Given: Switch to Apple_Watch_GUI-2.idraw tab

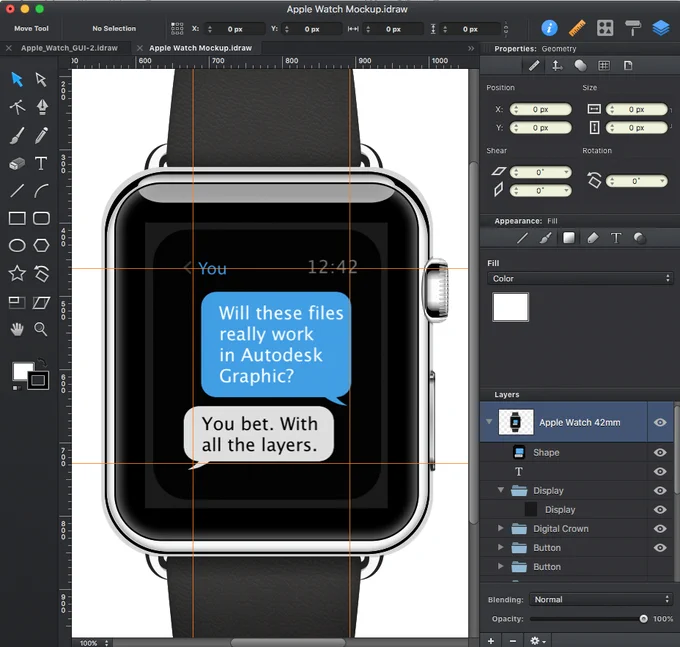Looking at the screenshot, I should tap(69, 48).
